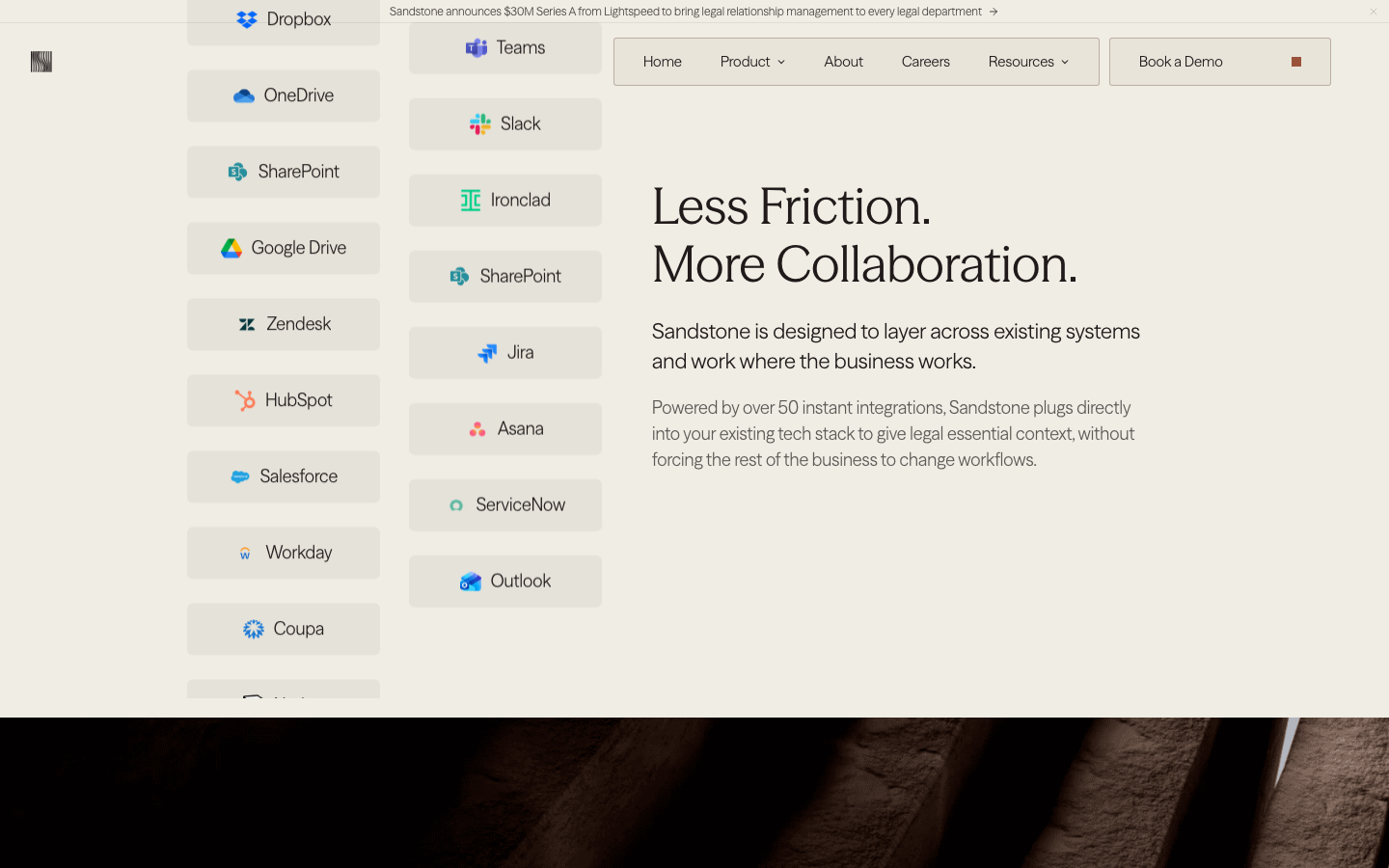Expand the Resources dropdown menu
This screenshot has width=1389, height=868.
1028,62
